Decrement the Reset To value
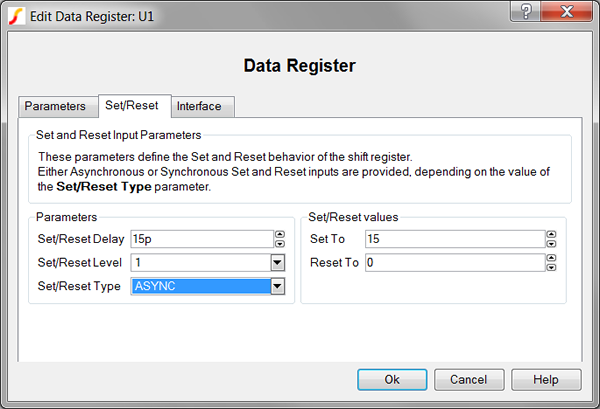The image size is (600, 409). pyautogui.click(x=551, y=267)
